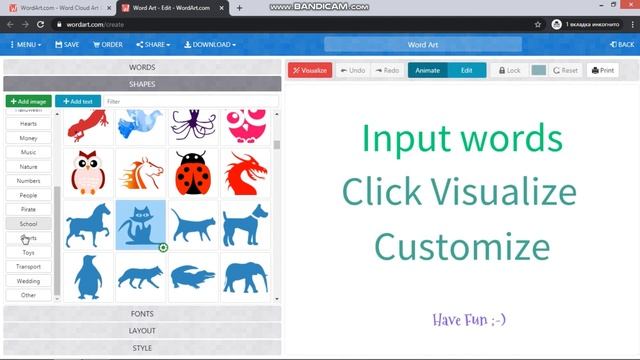Pick the blue walking cat silhouette
This screenshot has height=360, width=640.
[193, 225]
